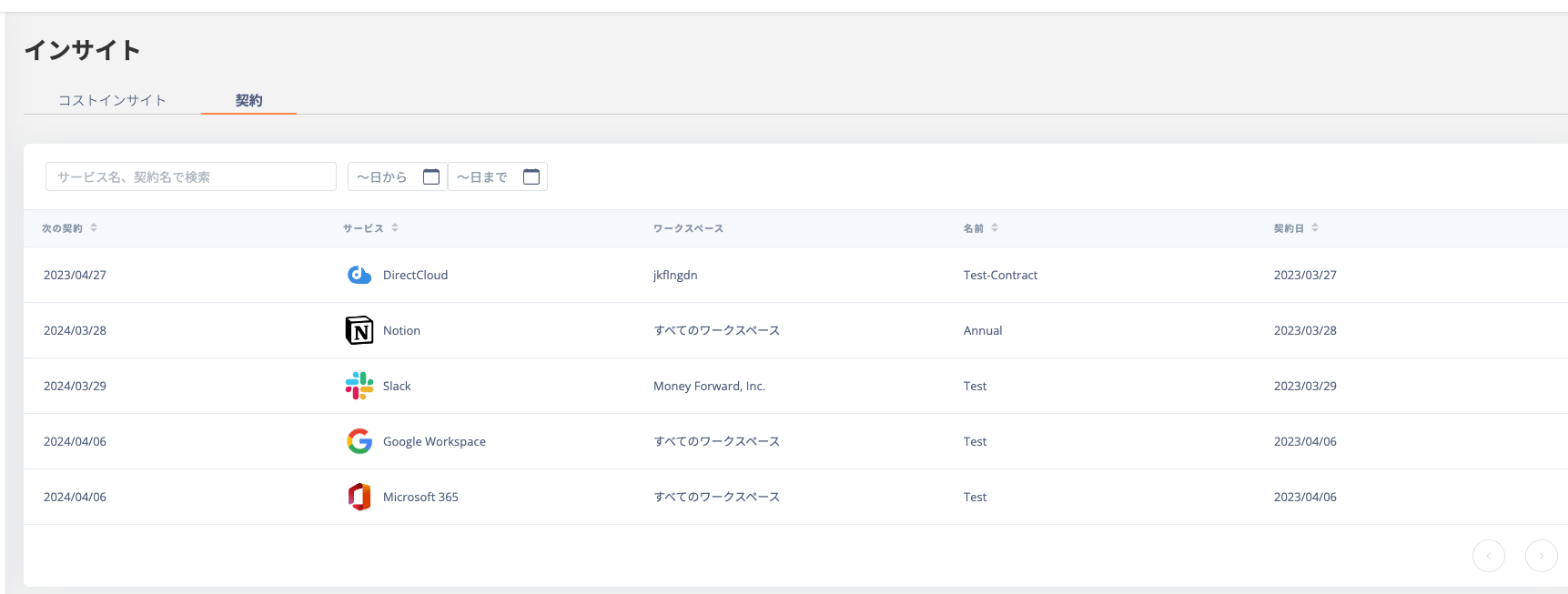Click contract date in Microsoft 365 row
Viewport: 1568px width, 594px height.
(x=1305, y=497)
